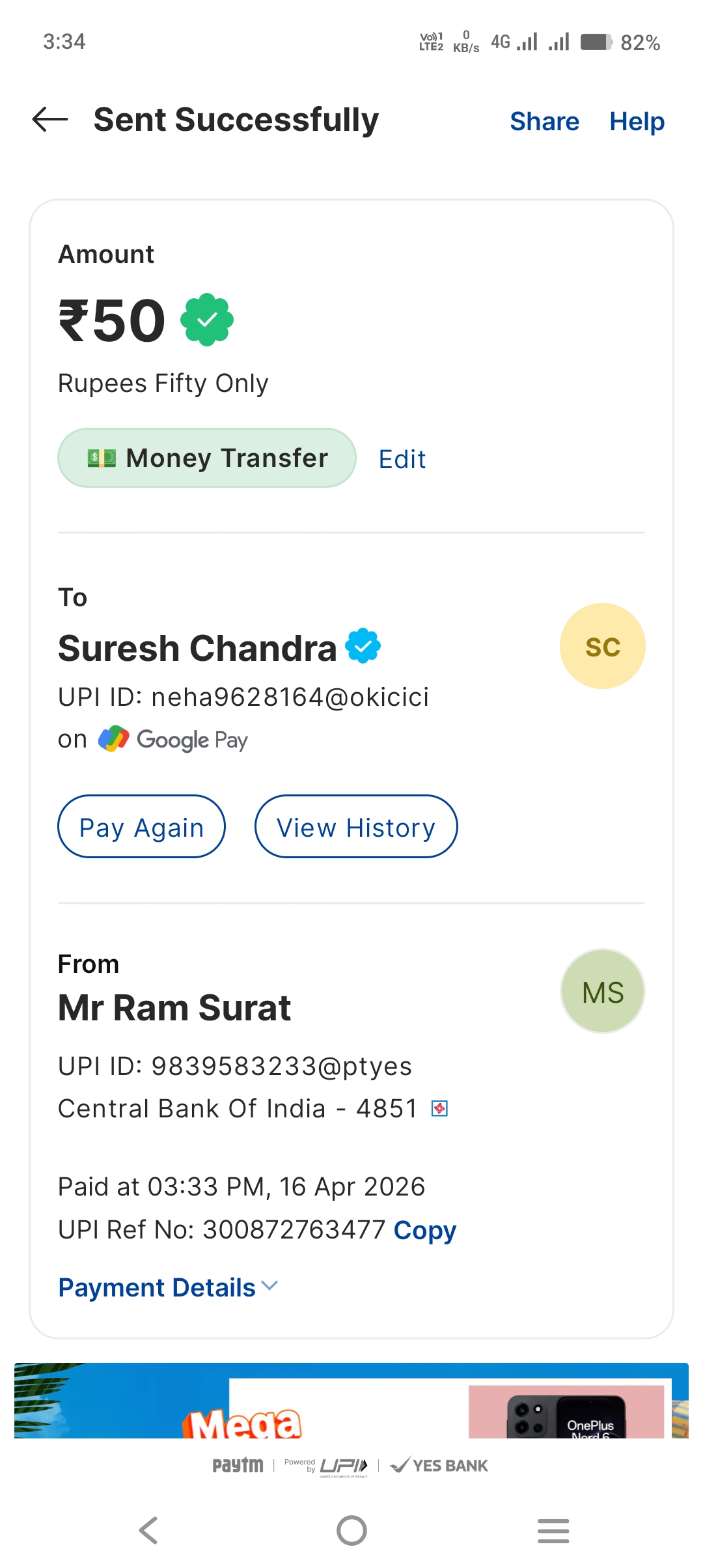Tap the SC recipient avatar
703x1568 pixels.
602,646
